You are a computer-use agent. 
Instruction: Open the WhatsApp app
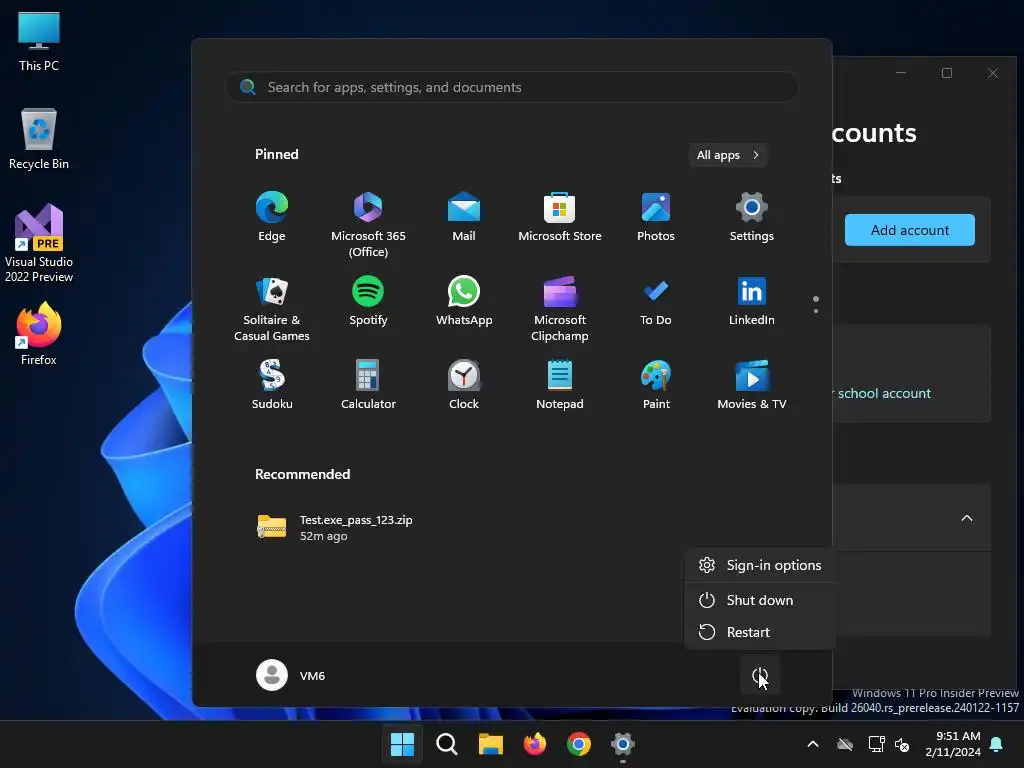464,301
